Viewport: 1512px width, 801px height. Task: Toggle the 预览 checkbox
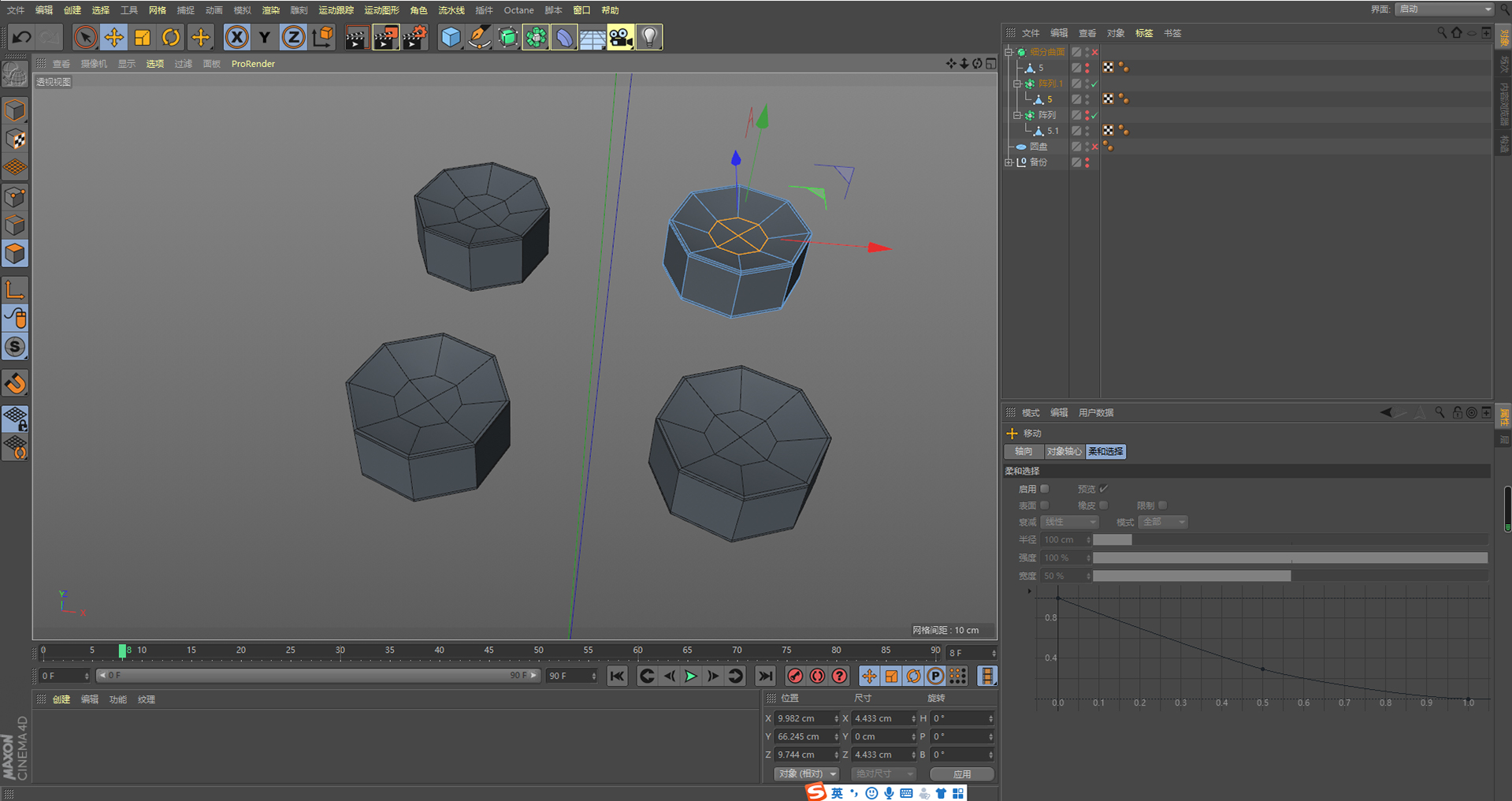coord(1104,489)
